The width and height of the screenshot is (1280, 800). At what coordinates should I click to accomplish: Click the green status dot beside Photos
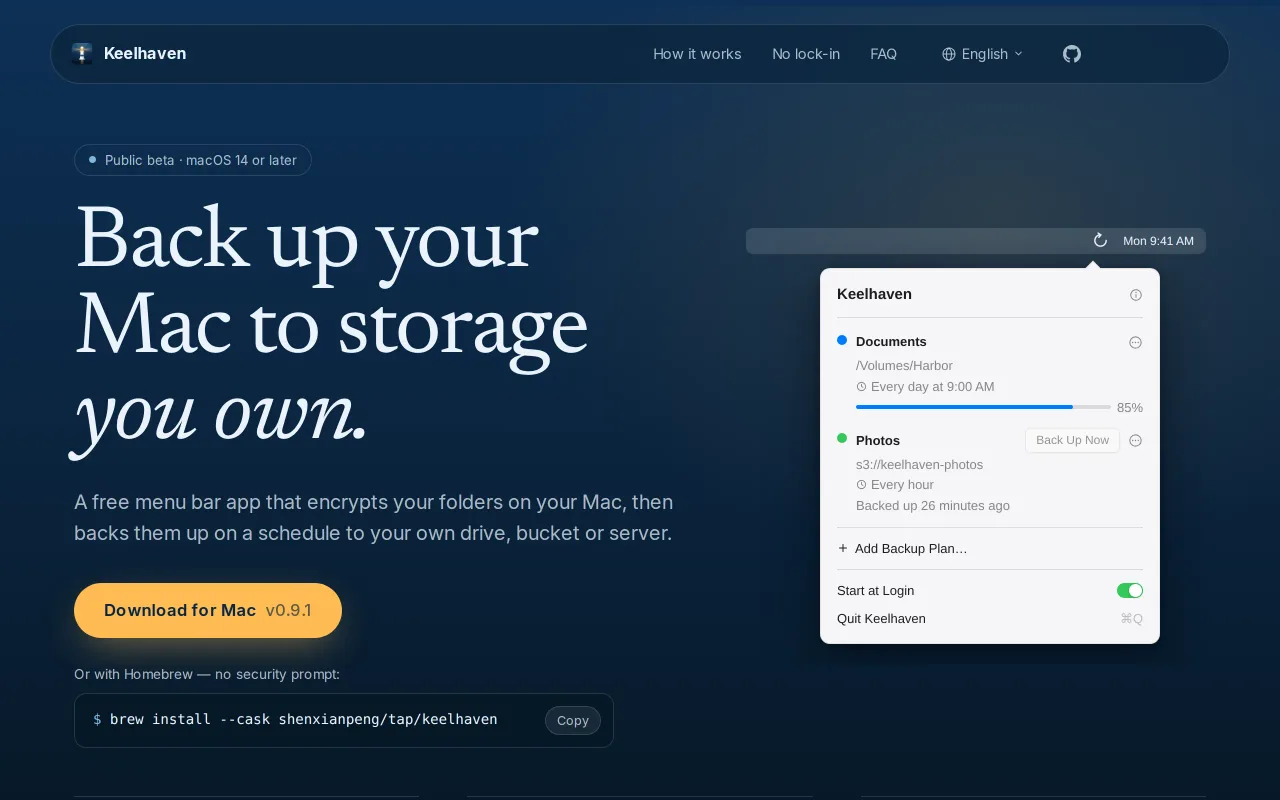click(x=842, y=438)
